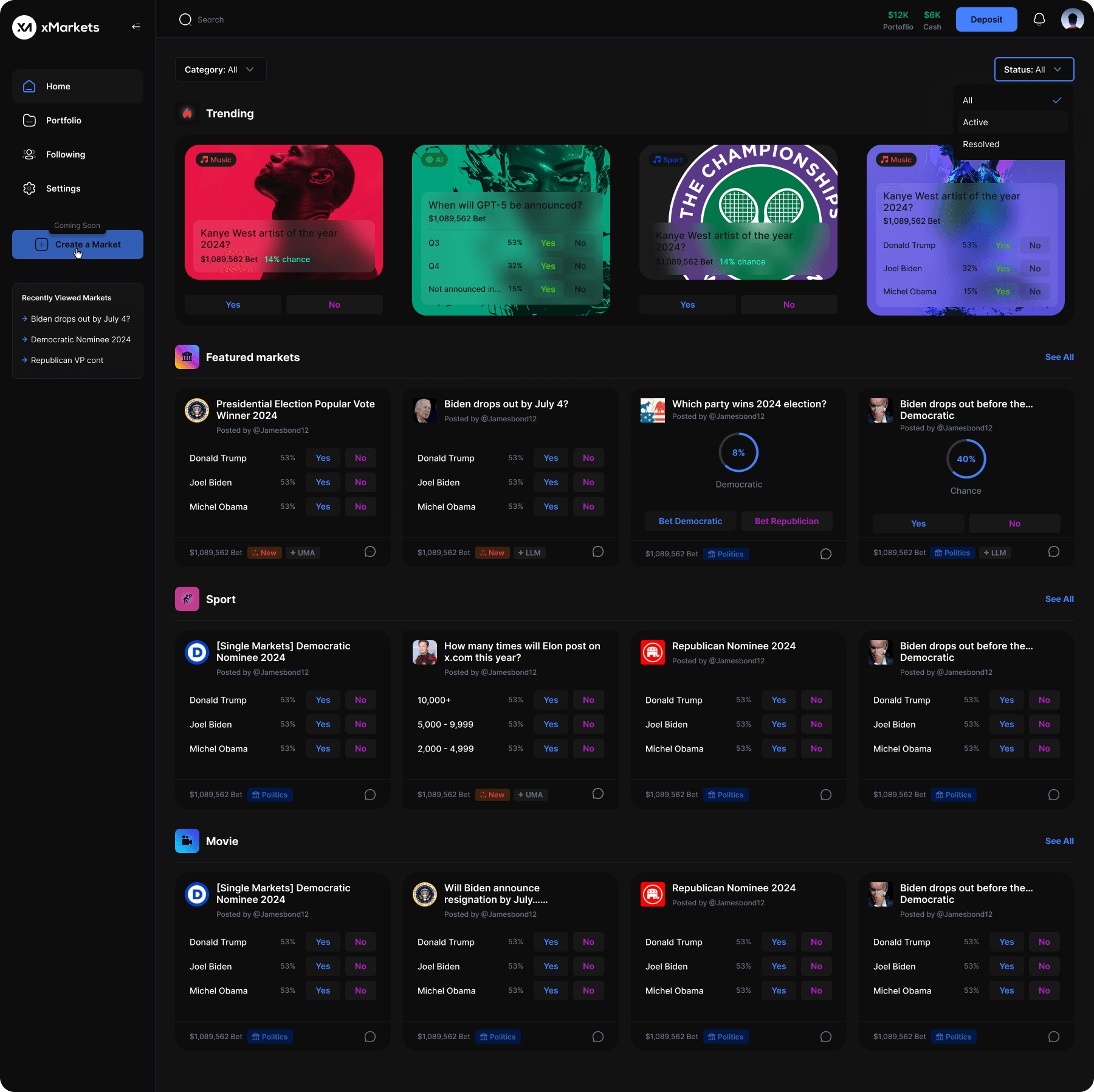Click the Sport section icon
This screenshot has height=1092, width=1094.
pyautogui.click(x=187, y=599)
